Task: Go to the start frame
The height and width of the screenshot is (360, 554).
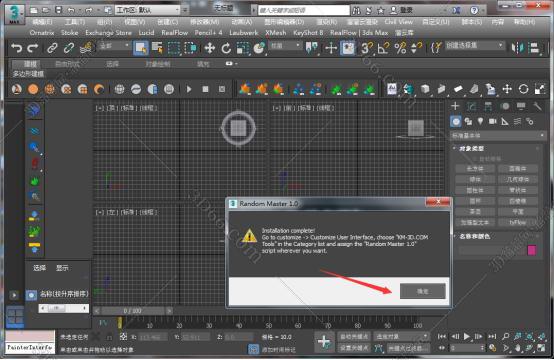Action: (442, 336)
